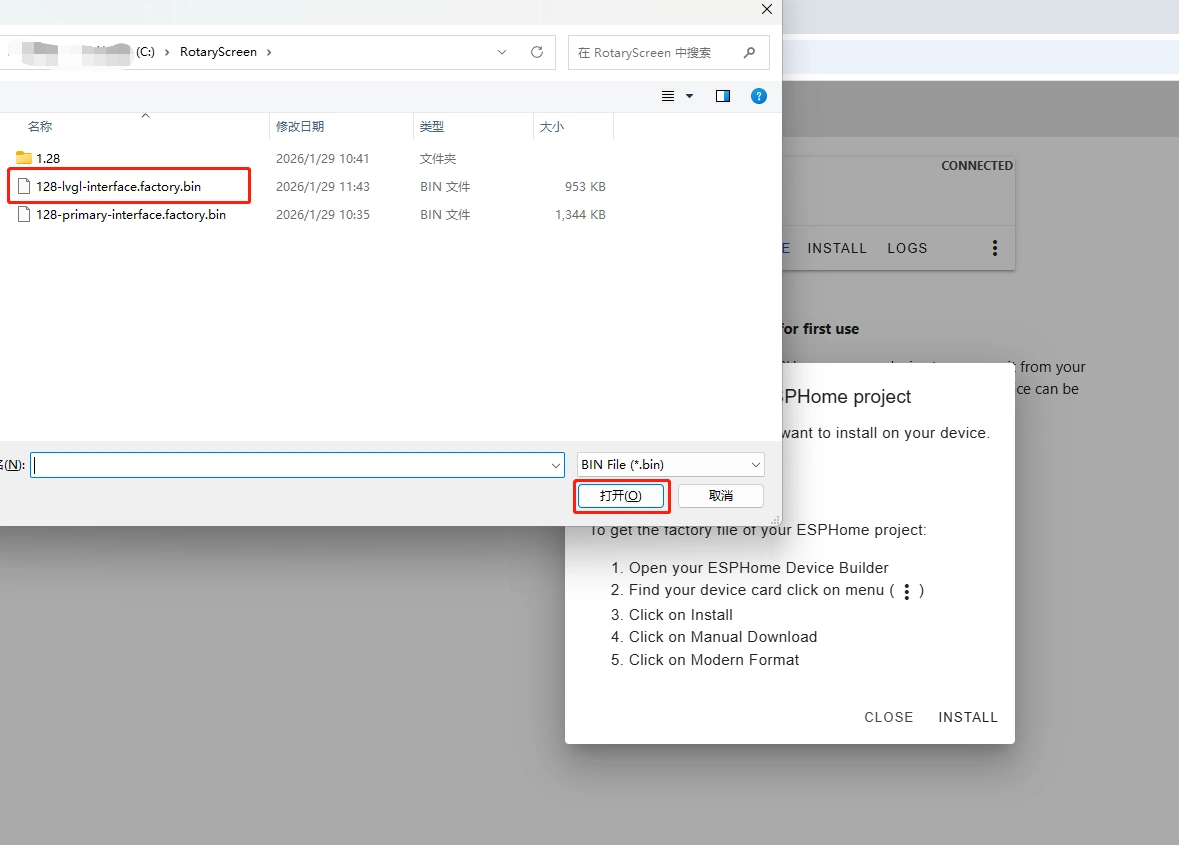Expand the address bar history dropdown
1179x845 pixels.
coord(501,52)
